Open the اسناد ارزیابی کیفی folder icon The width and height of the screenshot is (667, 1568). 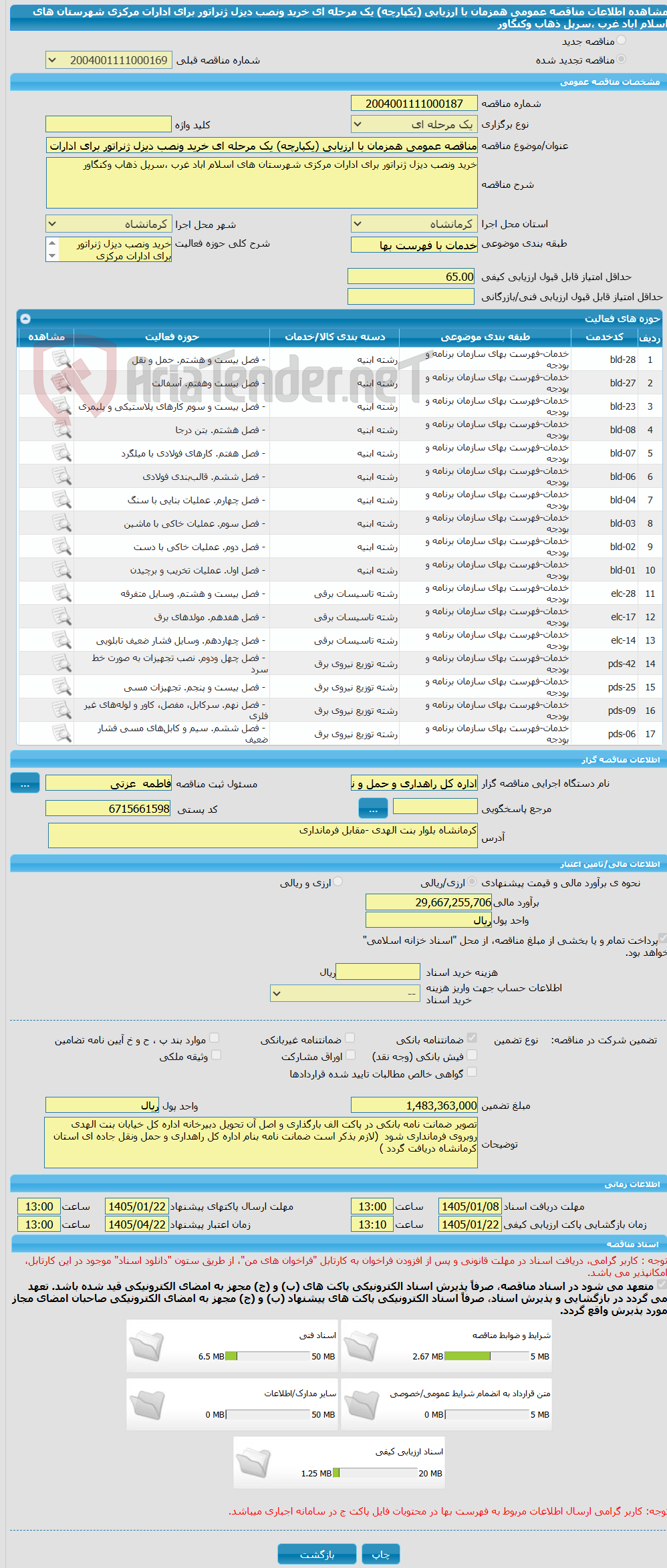coord(254,1462)
